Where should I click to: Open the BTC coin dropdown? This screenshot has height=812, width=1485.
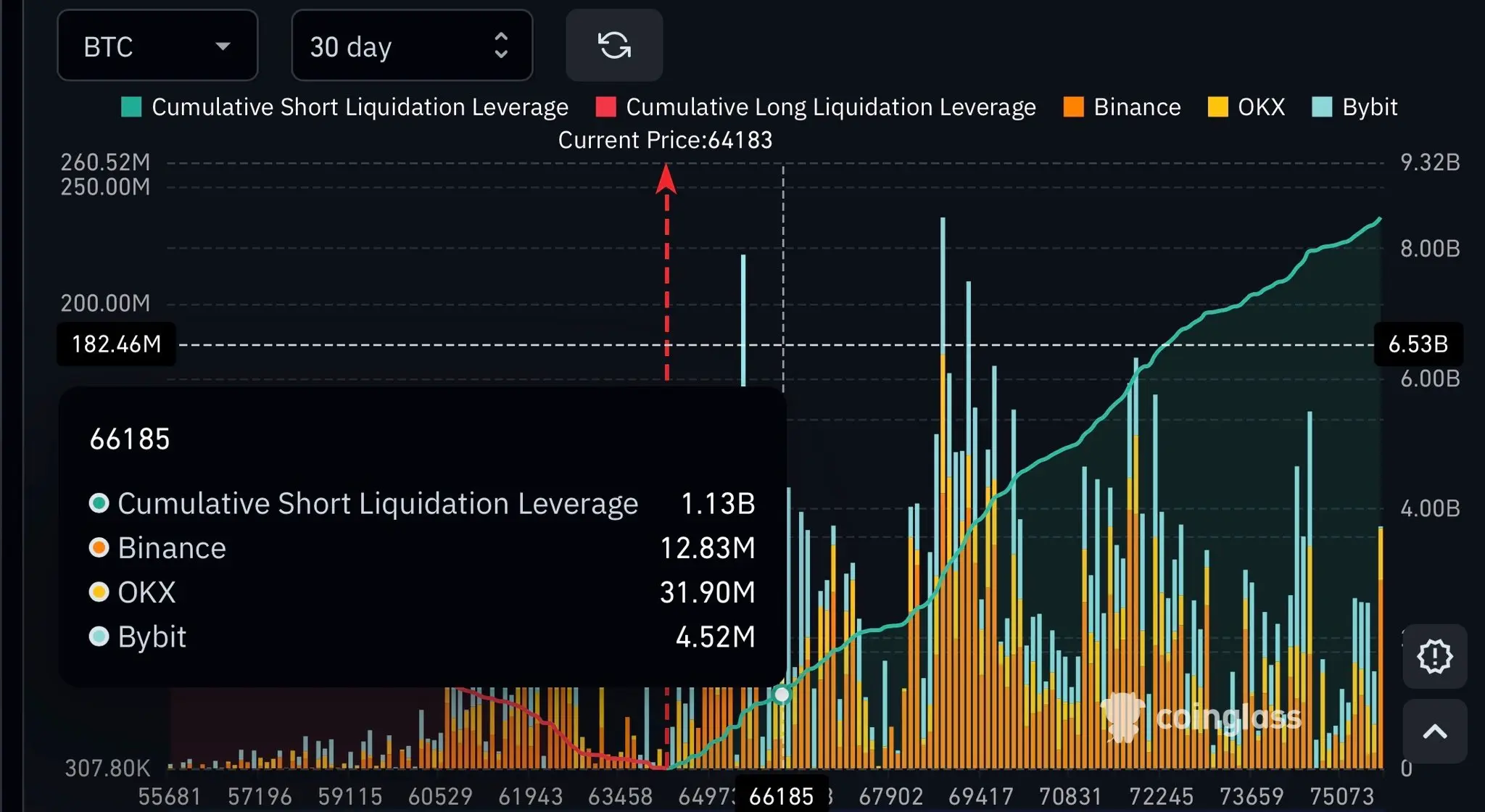[157, 46]
